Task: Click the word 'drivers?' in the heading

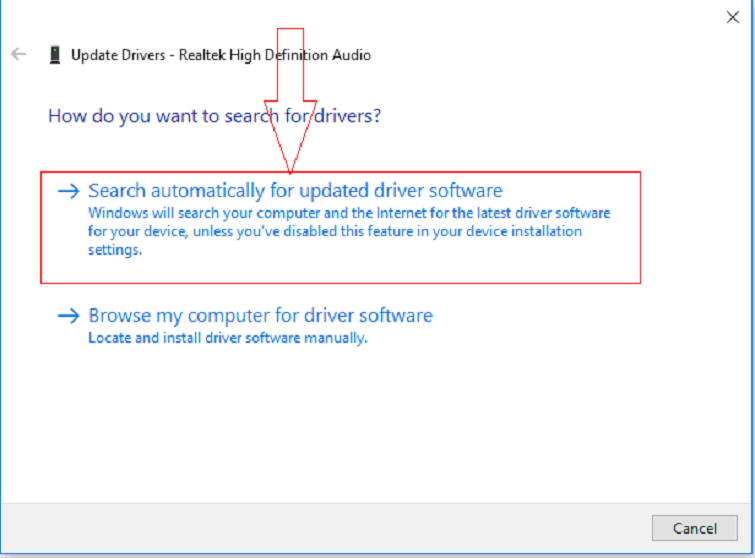Action: (349, 116)
